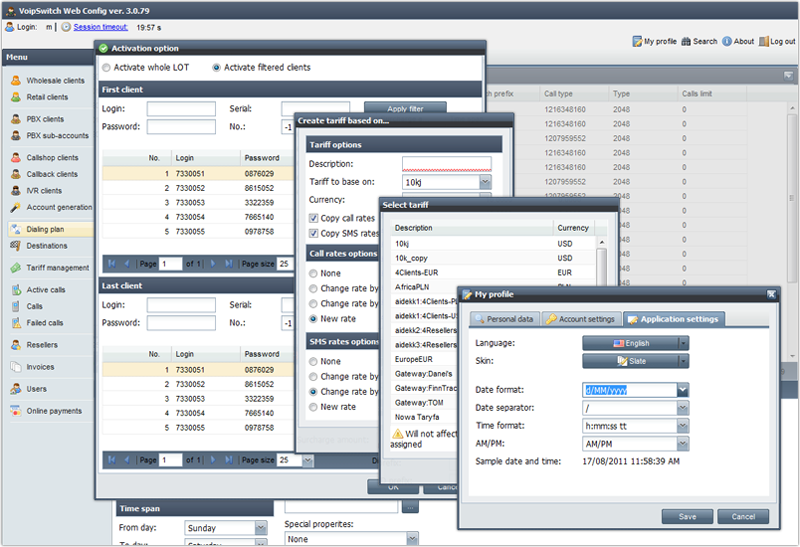This screenshot has height=547, width=800.
Task: Click the Log out icon
Action: (764, 41)
